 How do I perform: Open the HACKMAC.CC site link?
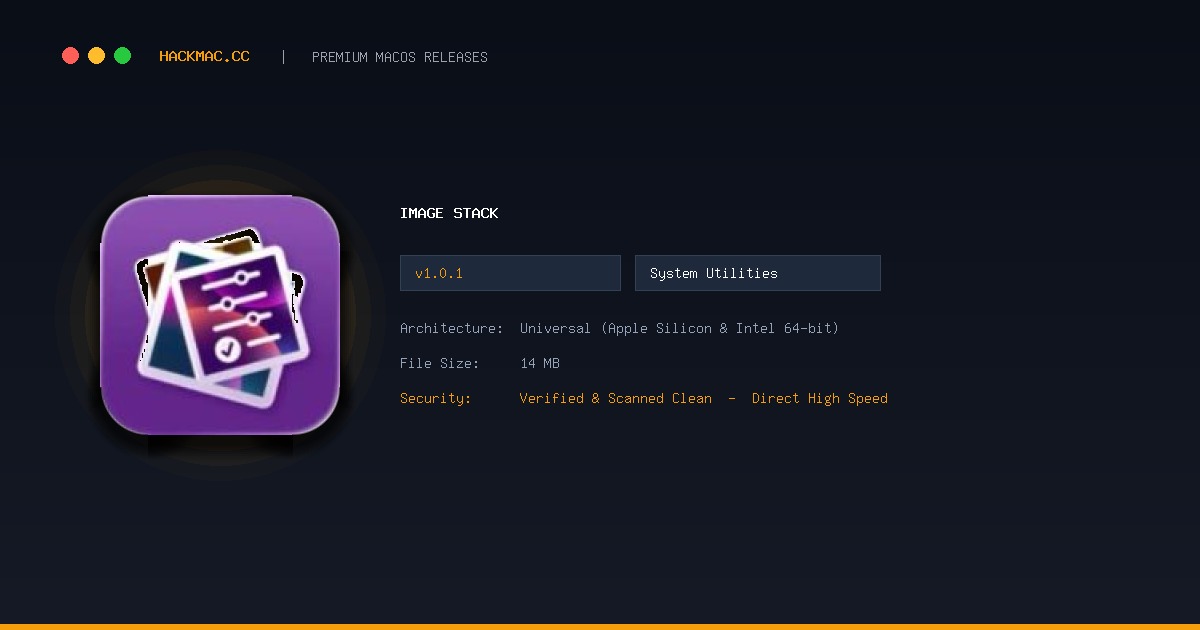tap(204, 57)
